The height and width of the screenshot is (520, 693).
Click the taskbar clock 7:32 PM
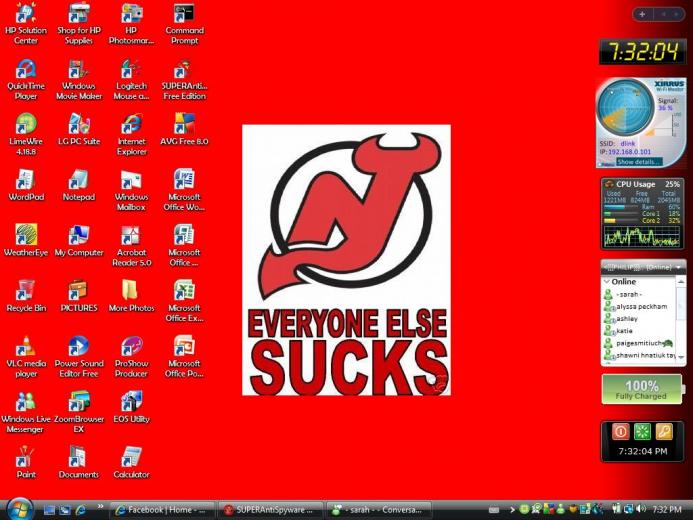coord(666,510)
